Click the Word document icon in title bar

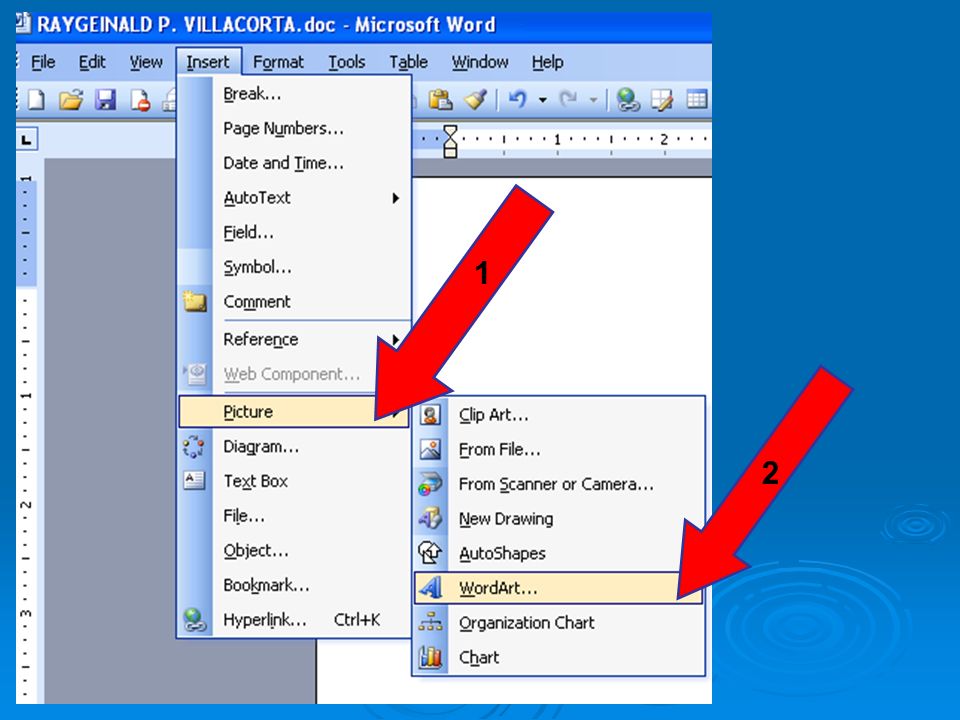pyautogui.click(x=23, y=23)
